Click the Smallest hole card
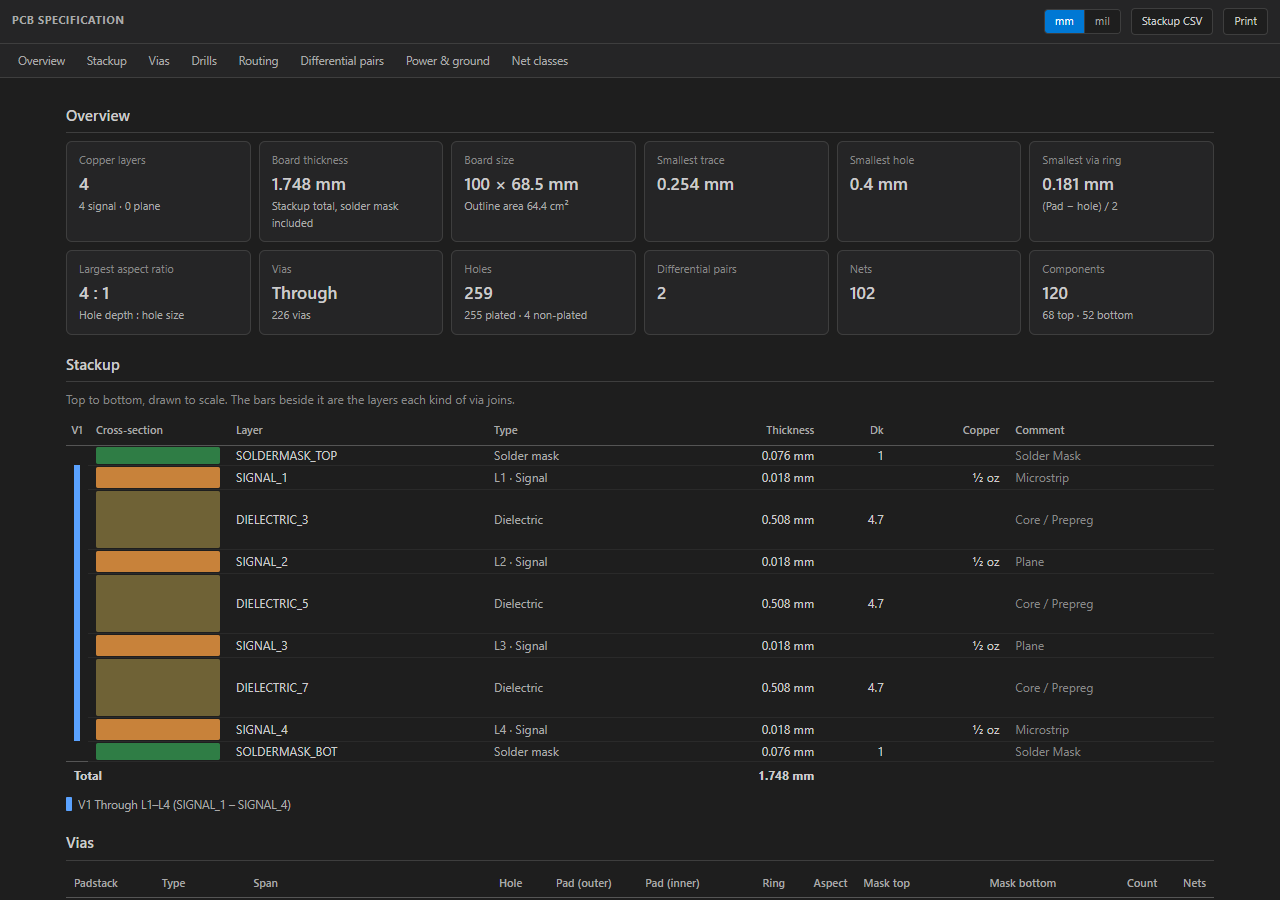 [x=929, y=191]
